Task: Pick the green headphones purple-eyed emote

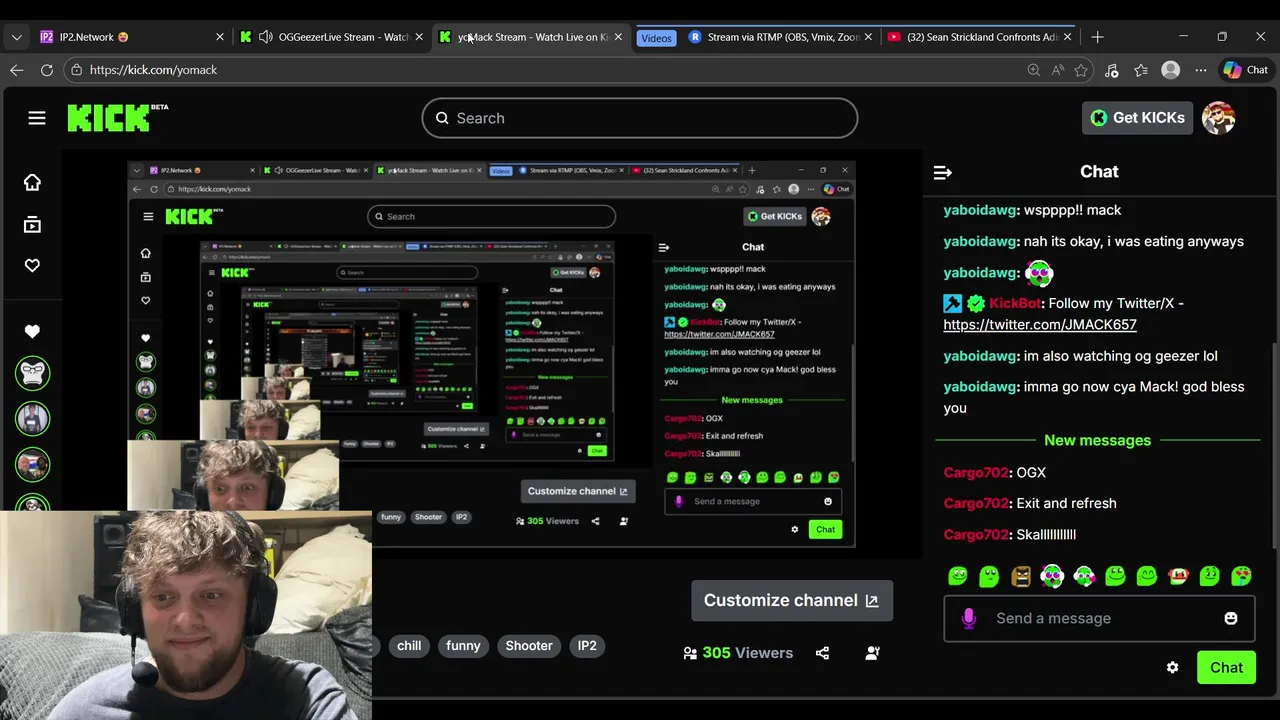Action: coord(1052,576)
